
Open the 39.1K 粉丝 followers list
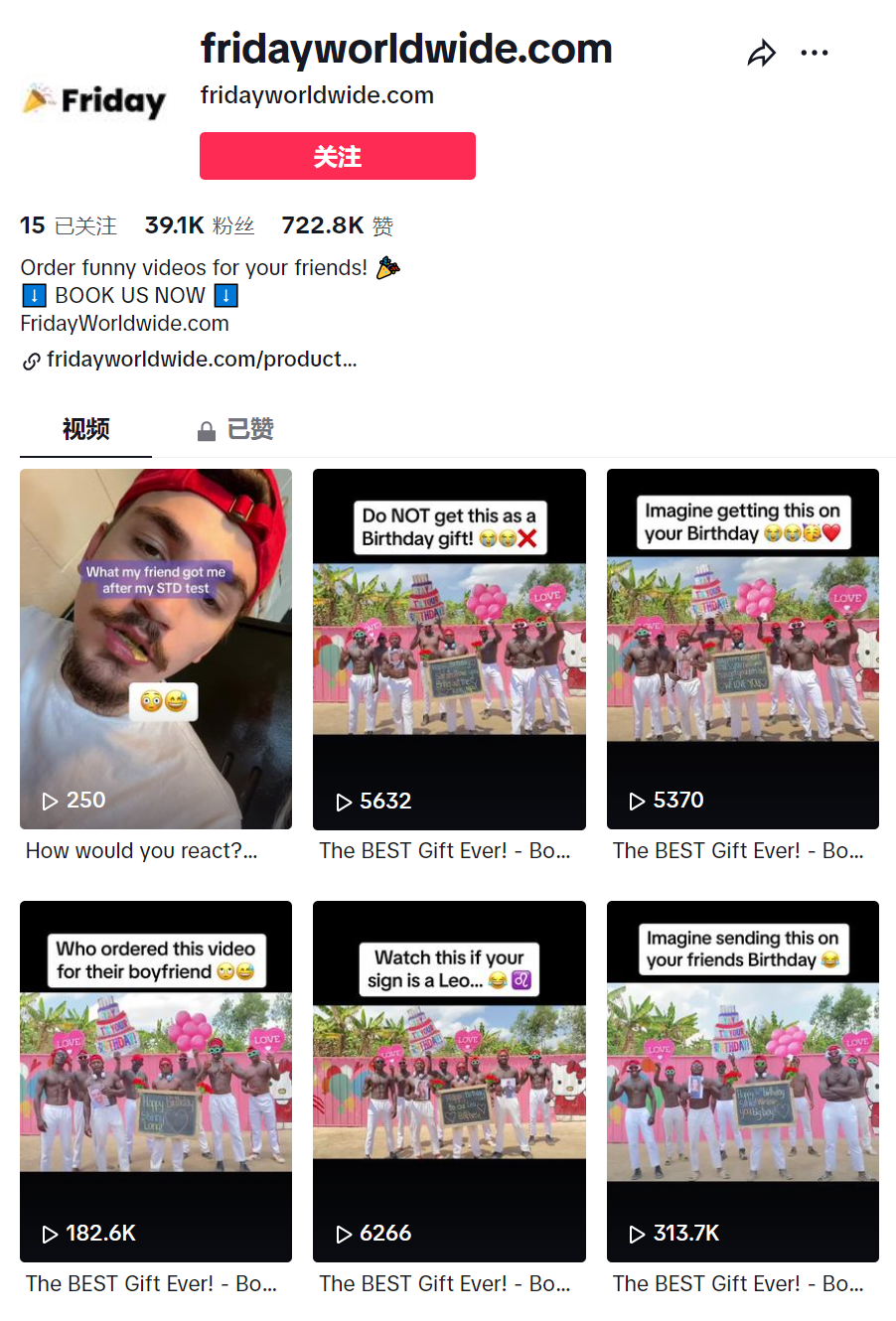click(200, 225)
